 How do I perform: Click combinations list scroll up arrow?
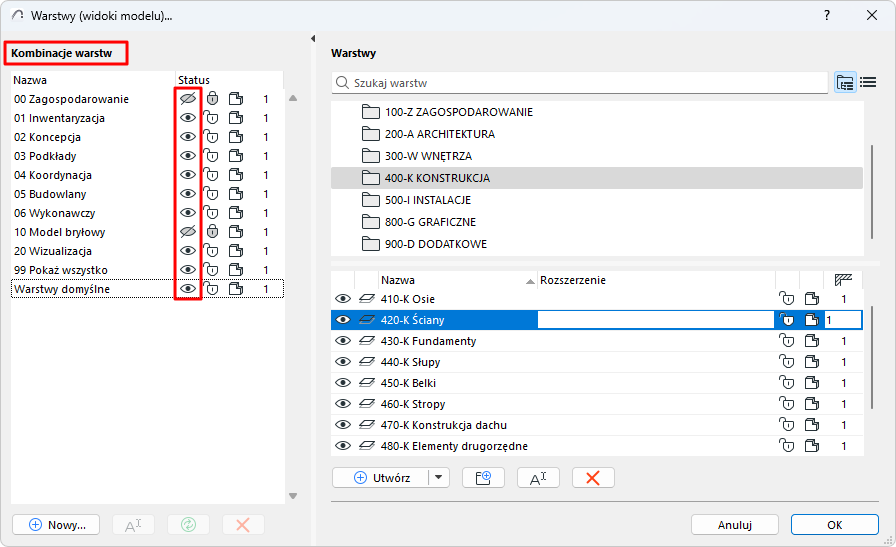(293, 98)
